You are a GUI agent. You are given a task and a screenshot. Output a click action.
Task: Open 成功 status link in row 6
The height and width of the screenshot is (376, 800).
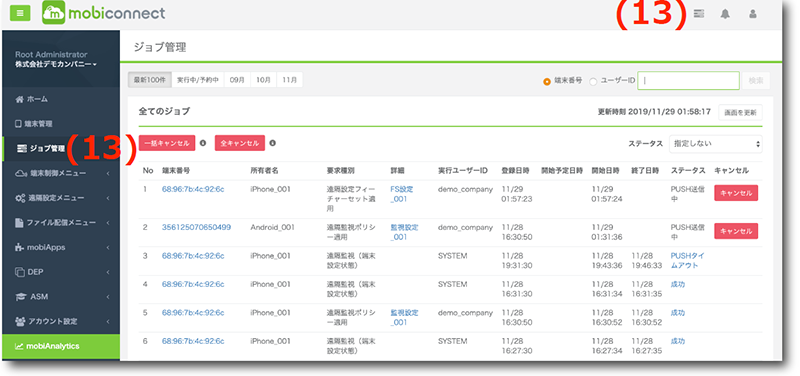(x=678, y=341)
